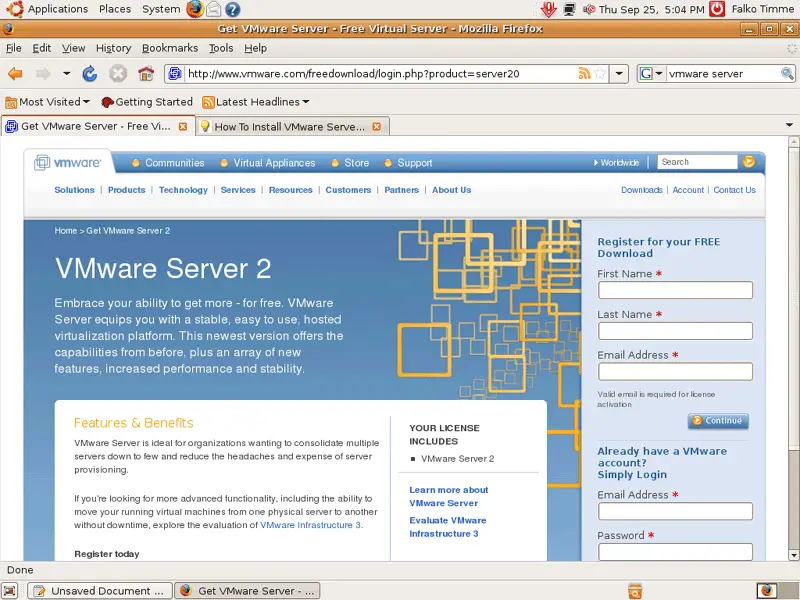
Task: Open the Products navigation link
Action: coord(127,190)
